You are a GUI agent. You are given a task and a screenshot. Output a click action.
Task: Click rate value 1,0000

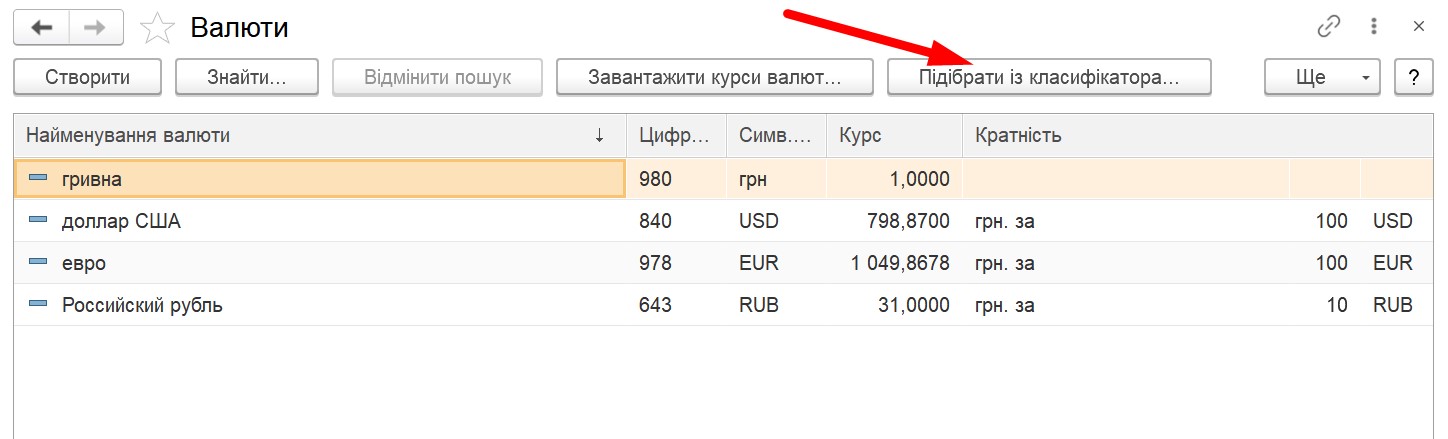(920, 180)
